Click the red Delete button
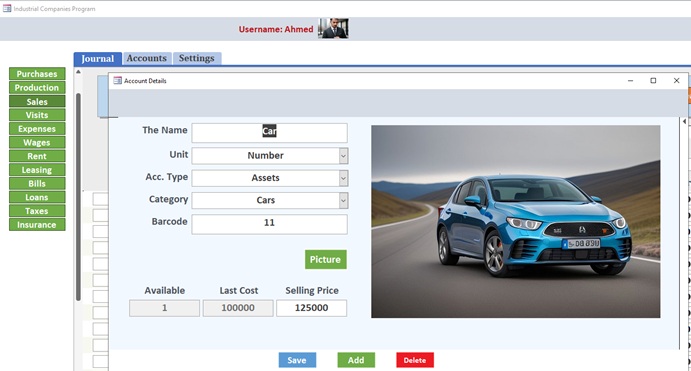Screen dimensions: 691x371 [415, 360]
